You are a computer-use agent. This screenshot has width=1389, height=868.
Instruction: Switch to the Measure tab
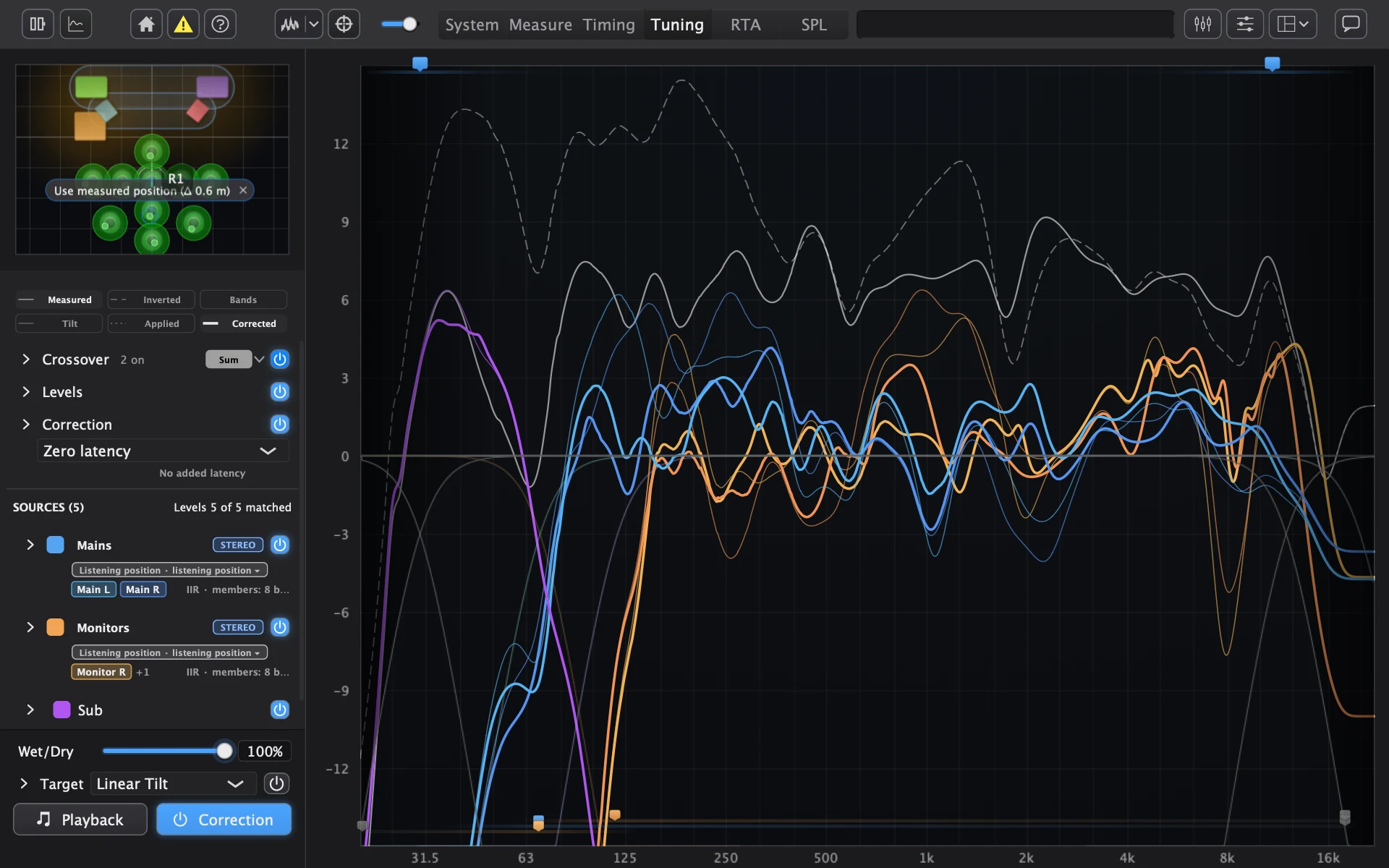point(540,25)
